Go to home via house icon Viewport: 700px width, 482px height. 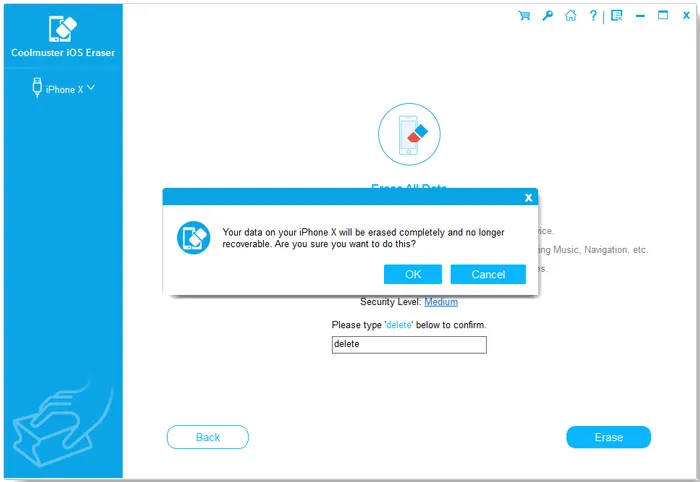571,16
